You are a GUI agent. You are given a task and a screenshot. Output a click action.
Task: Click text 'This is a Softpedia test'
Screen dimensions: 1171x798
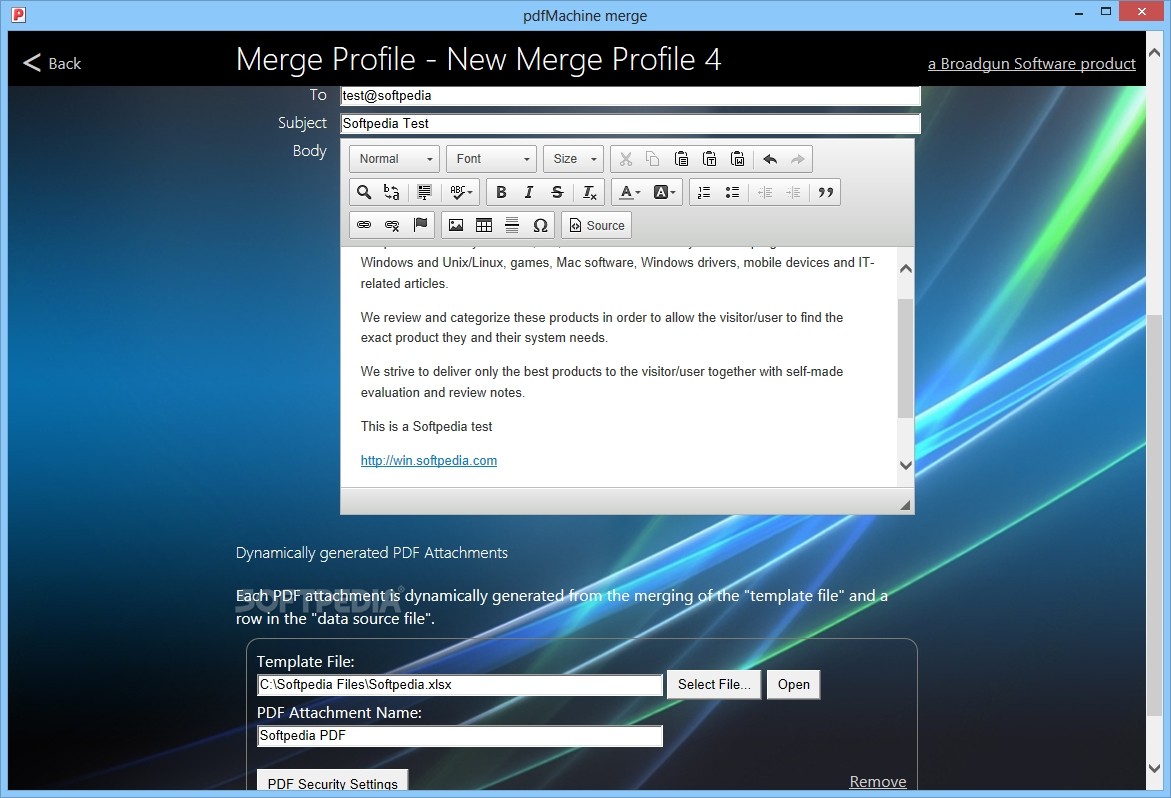pos(426,426)
